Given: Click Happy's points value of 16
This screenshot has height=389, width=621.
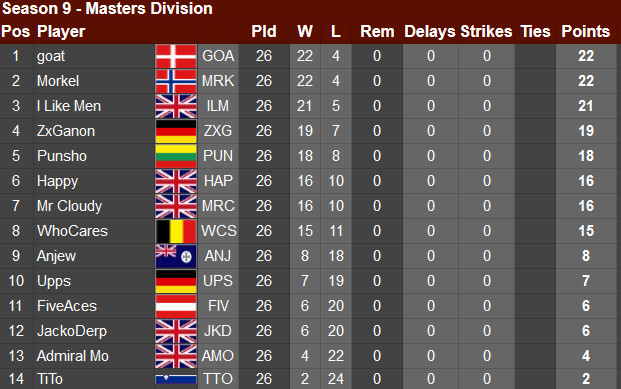Looking at the screenshot, I should pos(586,181).
